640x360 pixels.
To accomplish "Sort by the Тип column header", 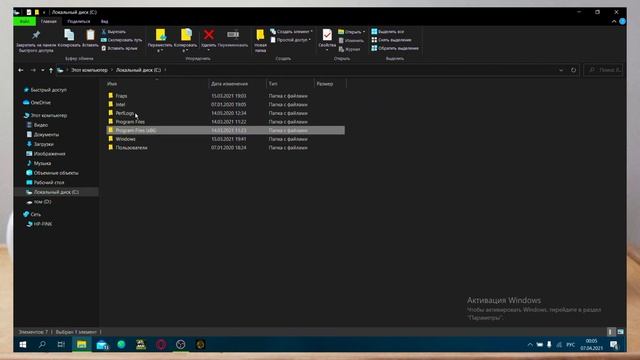I will pyautogui.click(x=273, y=84).
